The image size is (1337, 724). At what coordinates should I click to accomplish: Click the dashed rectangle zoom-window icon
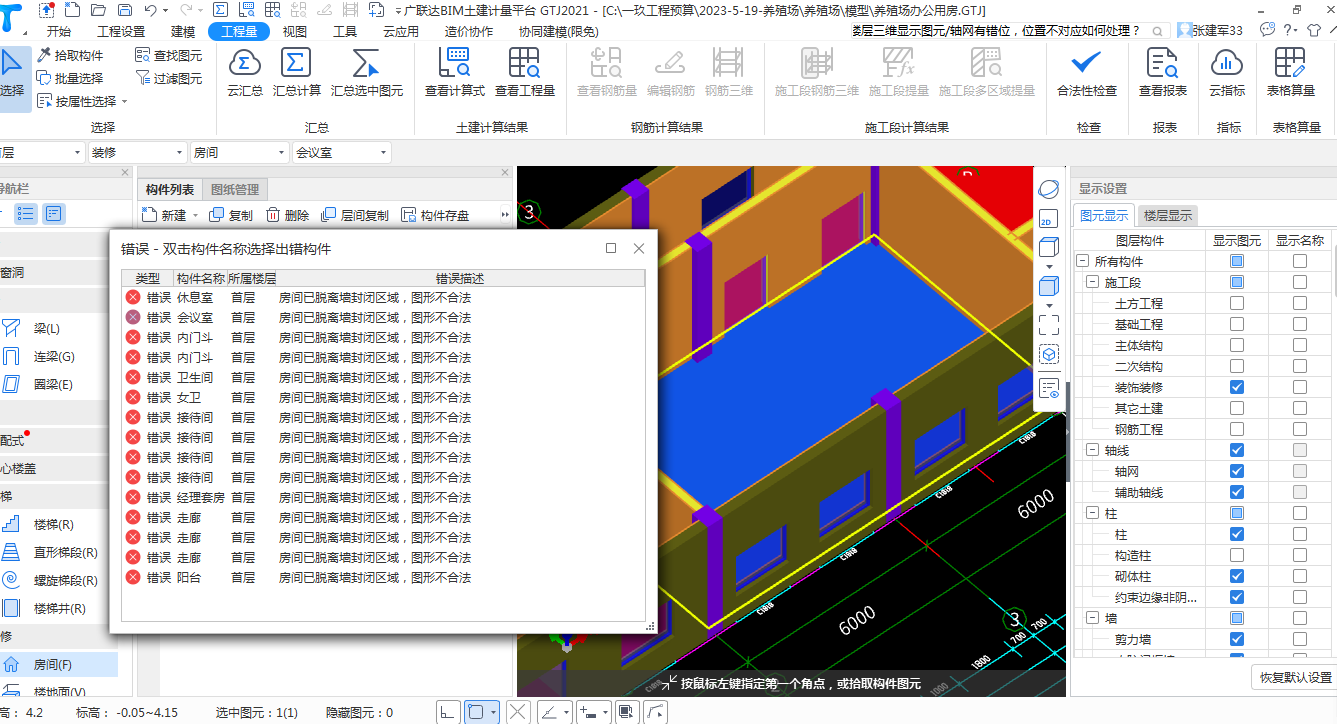pos(1049,325)
